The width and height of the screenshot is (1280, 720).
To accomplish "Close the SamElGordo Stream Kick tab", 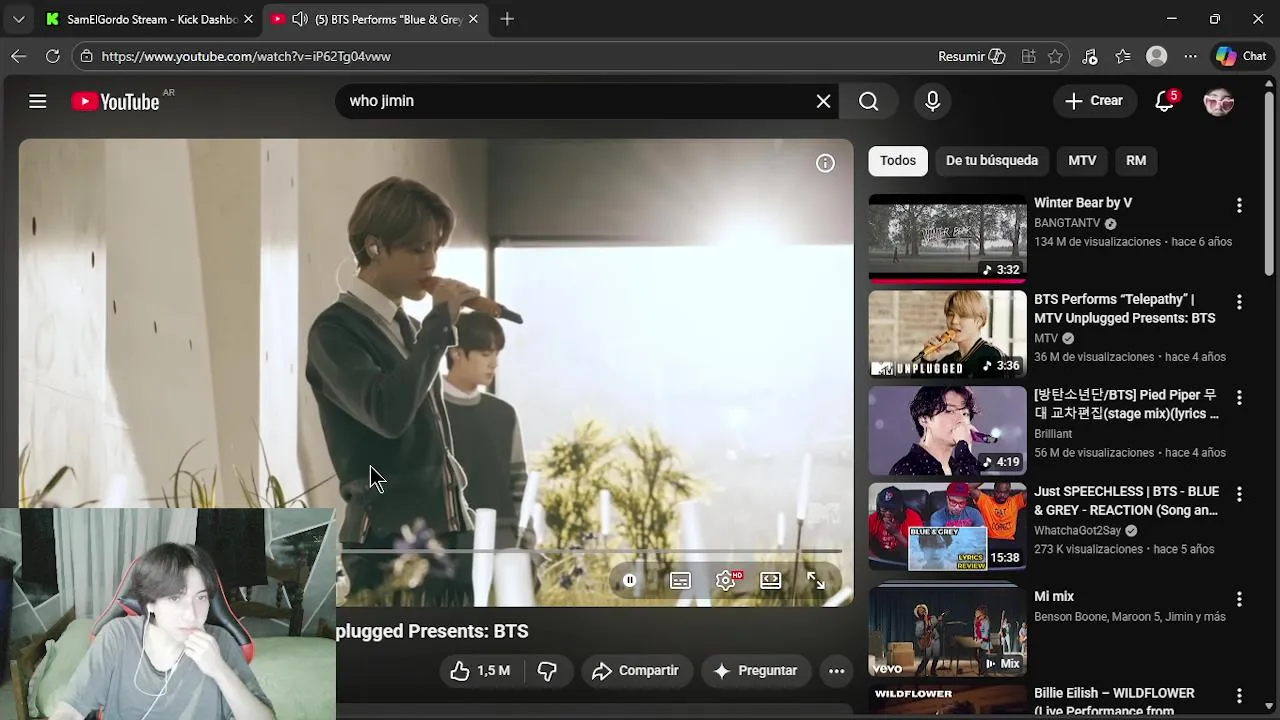I will (248, 19).
